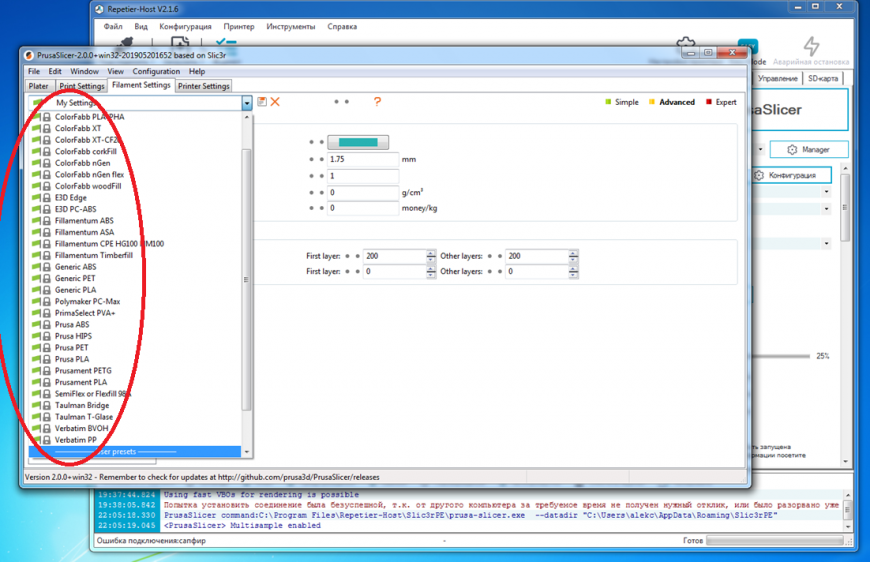Open the Window menu
870x562 pixels.
click(x=84, y=72)
